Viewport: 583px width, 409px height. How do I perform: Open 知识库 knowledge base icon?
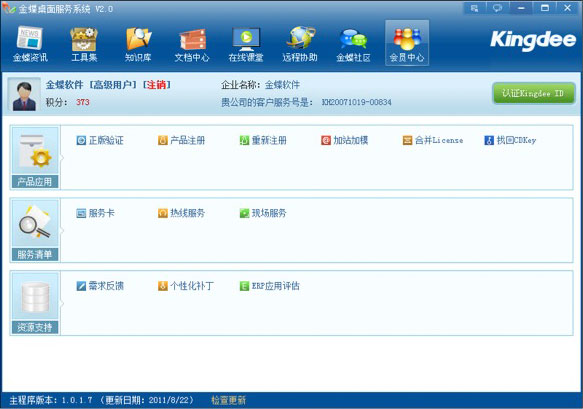[138, 44]
